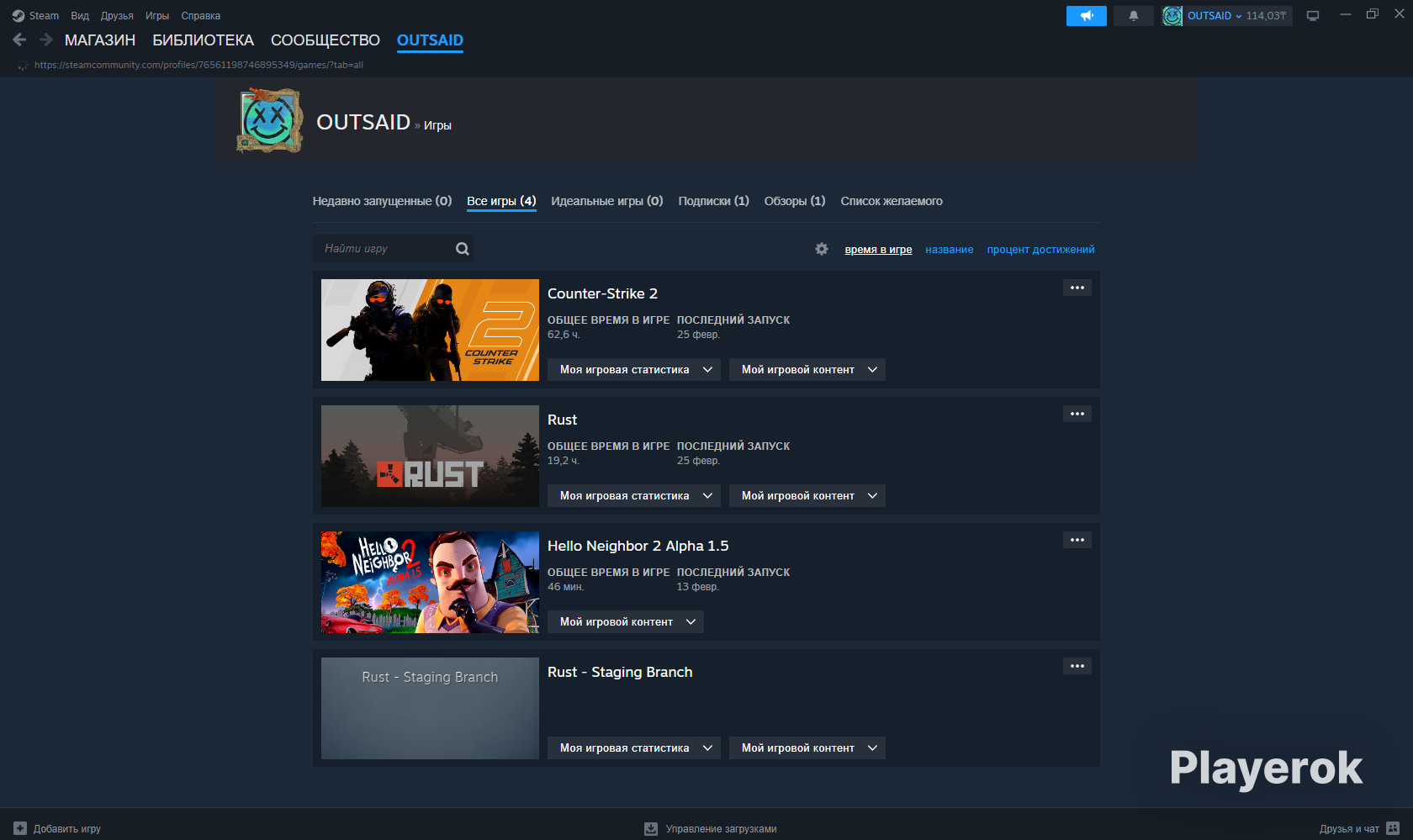The height and width of the screenshot is (840, 1413).
Task: Click Добавить игру button
Action: pyautogui.click(x=57, y=828)
